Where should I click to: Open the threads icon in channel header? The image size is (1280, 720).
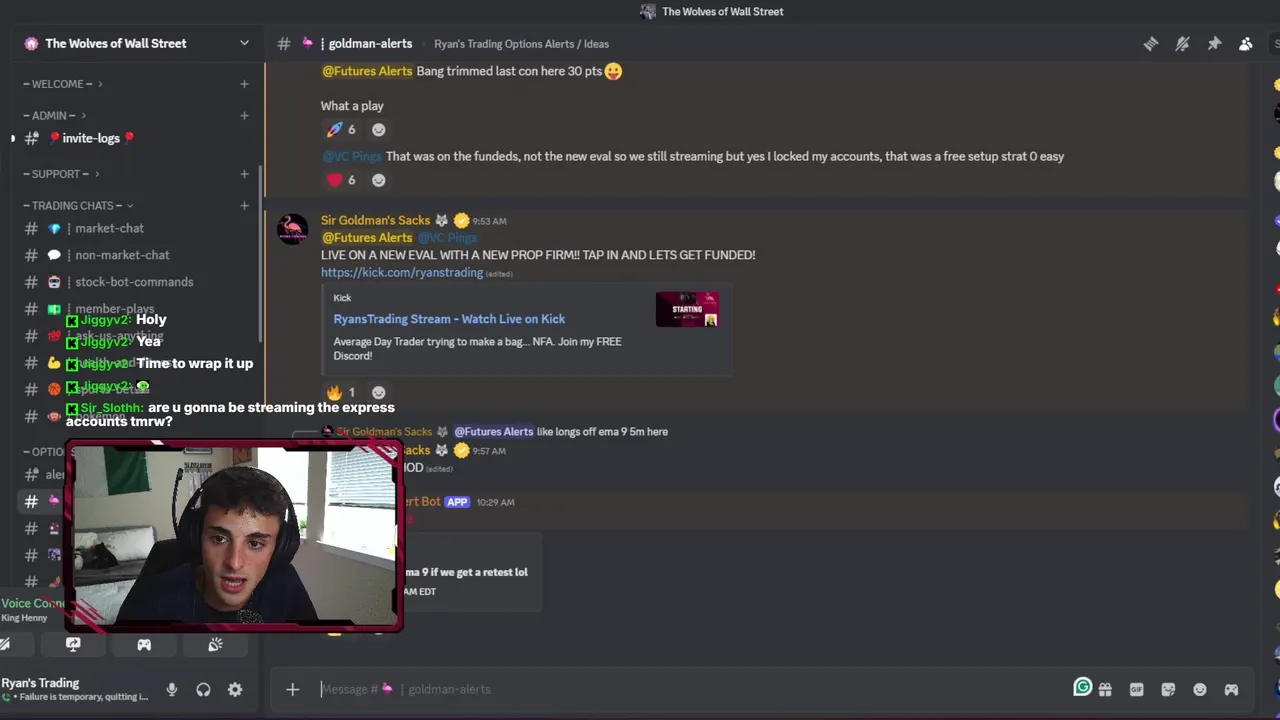(1151, 44)
